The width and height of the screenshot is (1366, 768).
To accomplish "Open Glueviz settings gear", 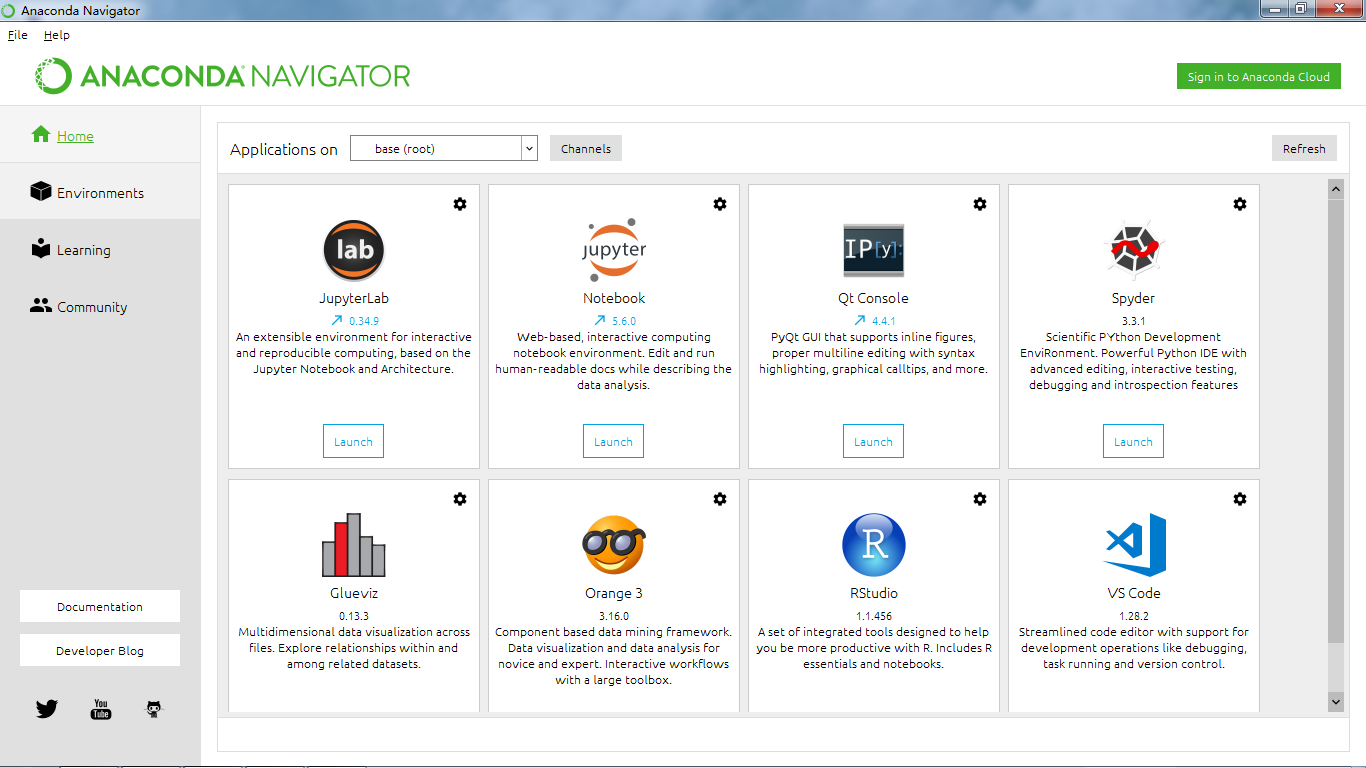I will tap(460, 499).
